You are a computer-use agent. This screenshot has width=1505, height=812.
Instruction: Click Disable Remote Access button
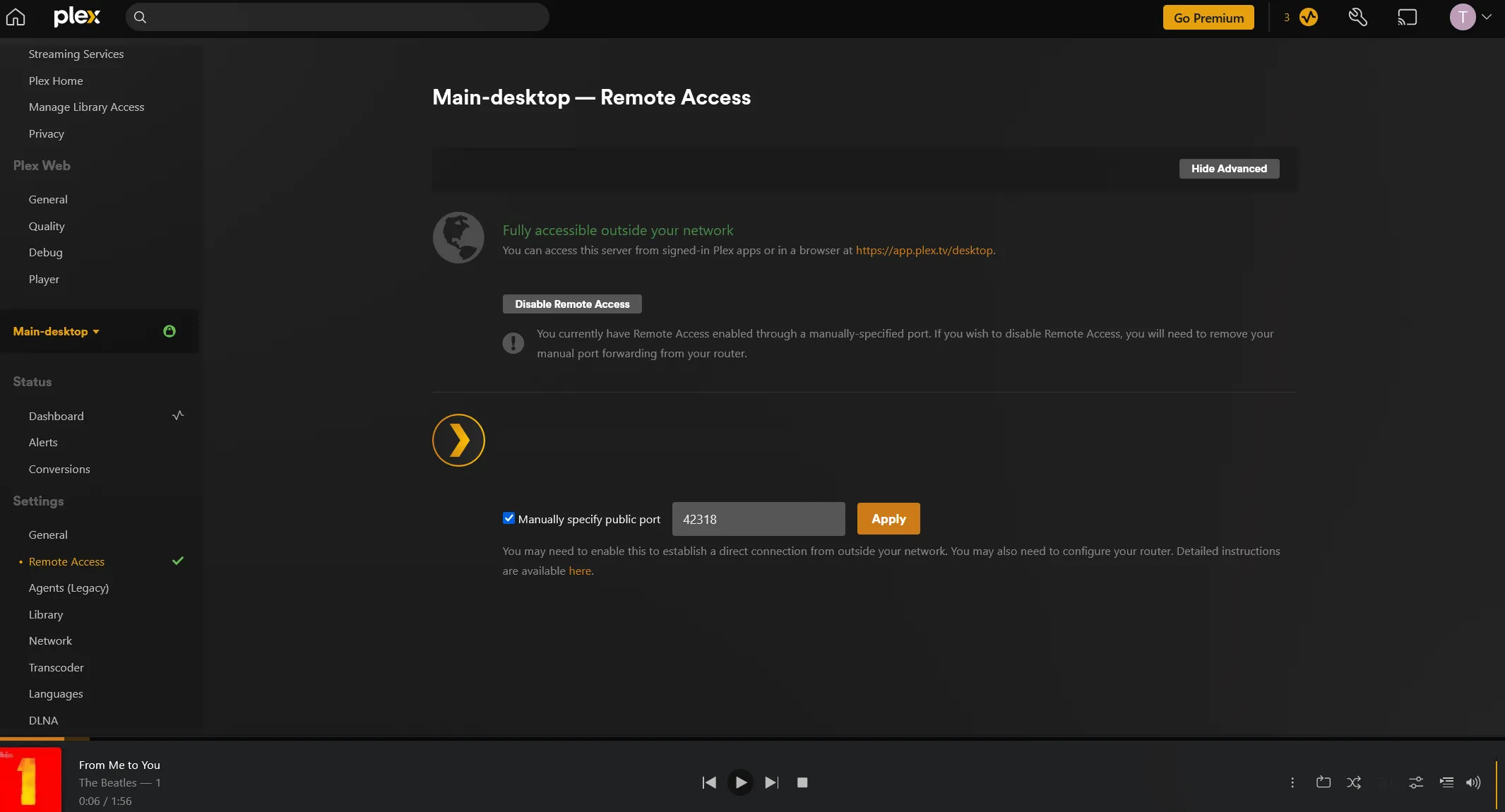coord(572,304)
